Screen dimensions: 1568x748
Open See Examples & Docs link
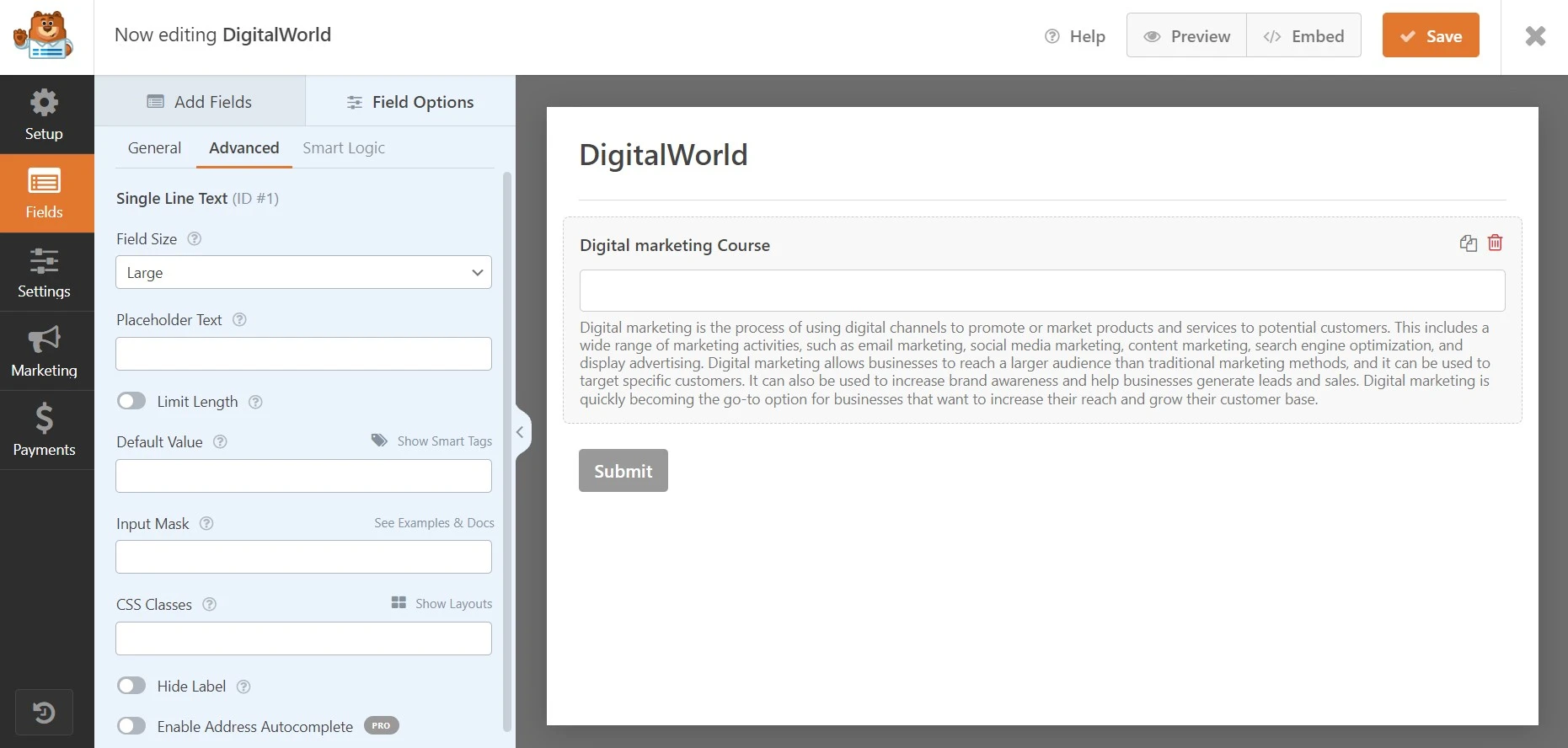click(434, 522)
